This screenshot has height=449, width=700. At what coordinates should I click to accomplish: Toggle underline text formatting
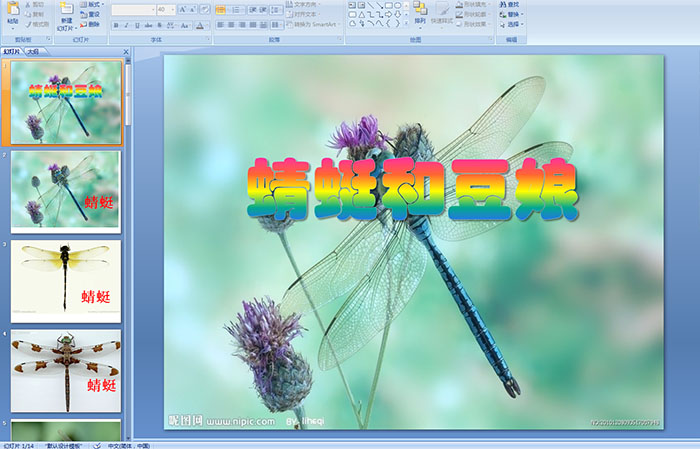point(135,24)
